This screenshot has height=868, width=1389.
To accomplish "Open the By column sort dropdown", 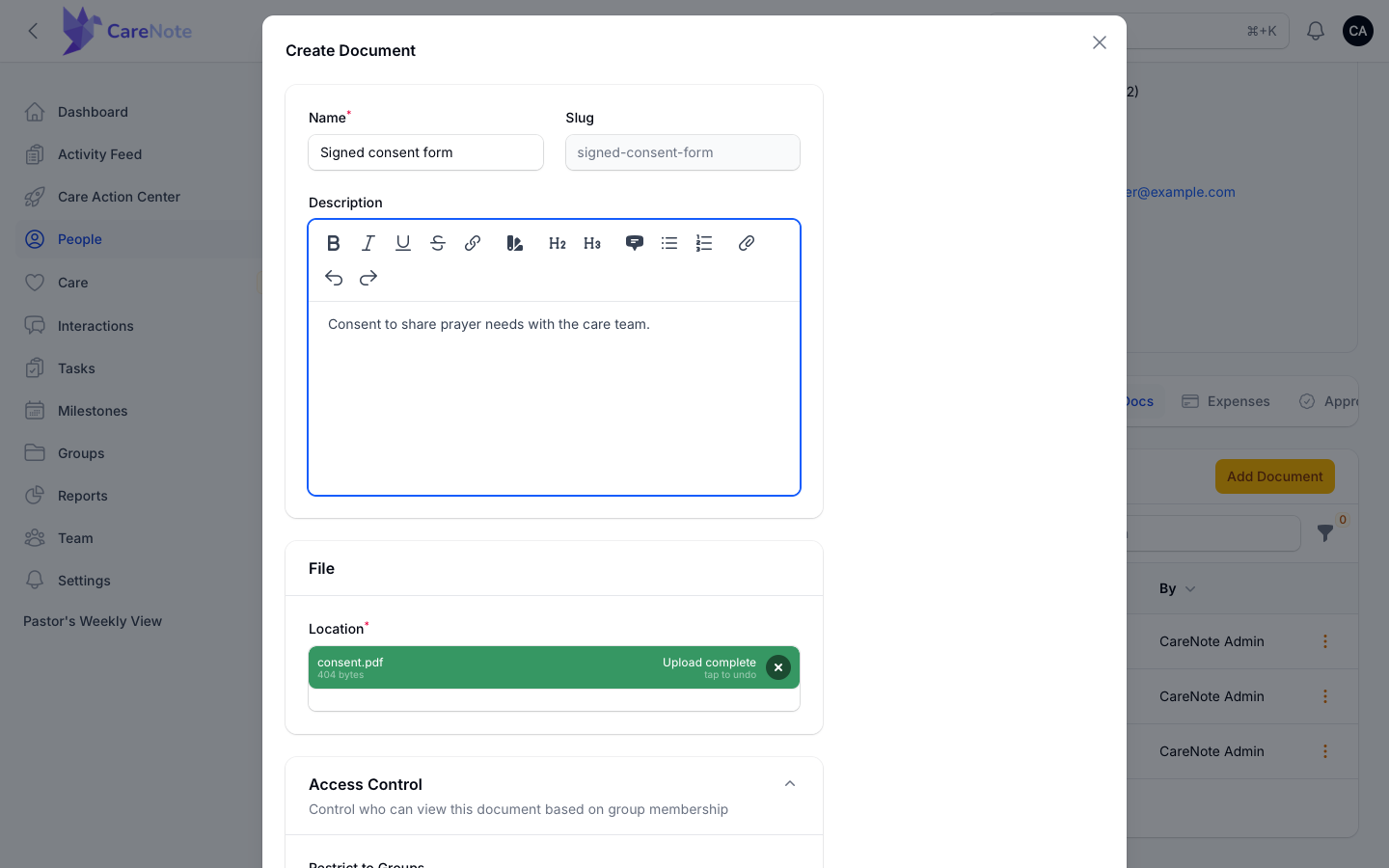I will (x=1177, y=588).
